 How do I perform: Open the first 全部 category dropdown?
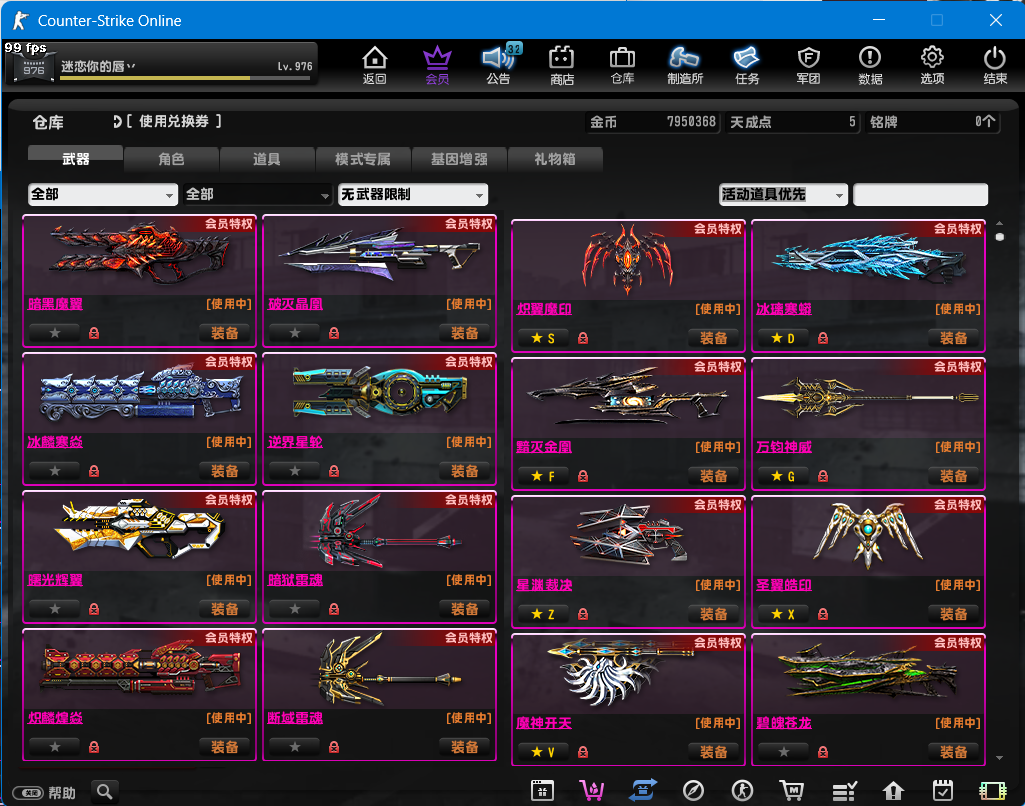pos(103,194)
